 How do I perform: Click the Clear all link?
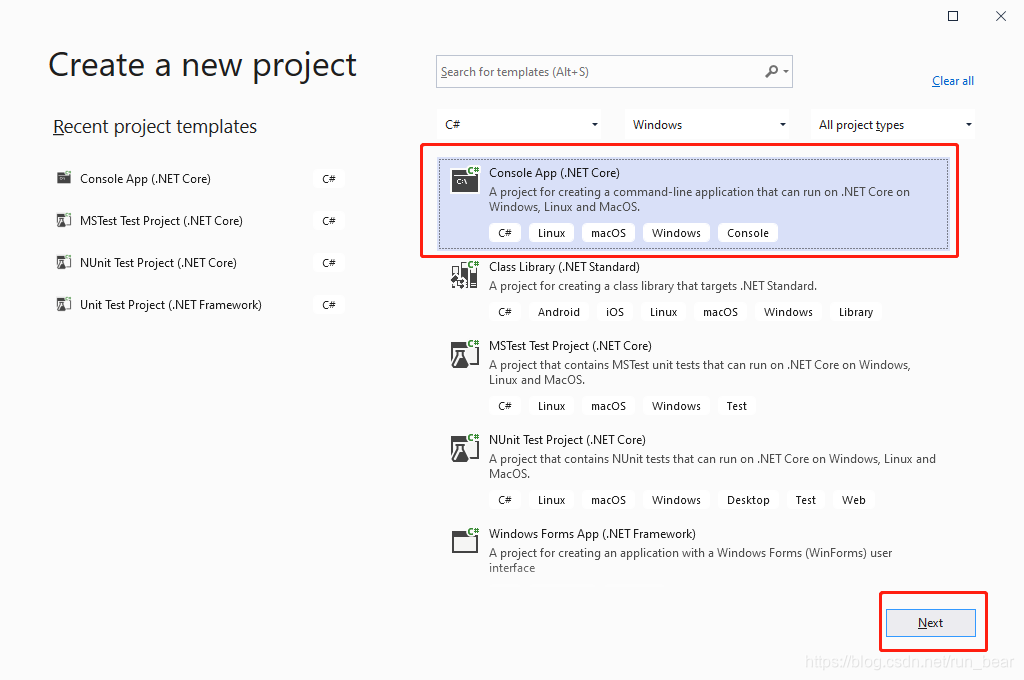tap(953, 80)
